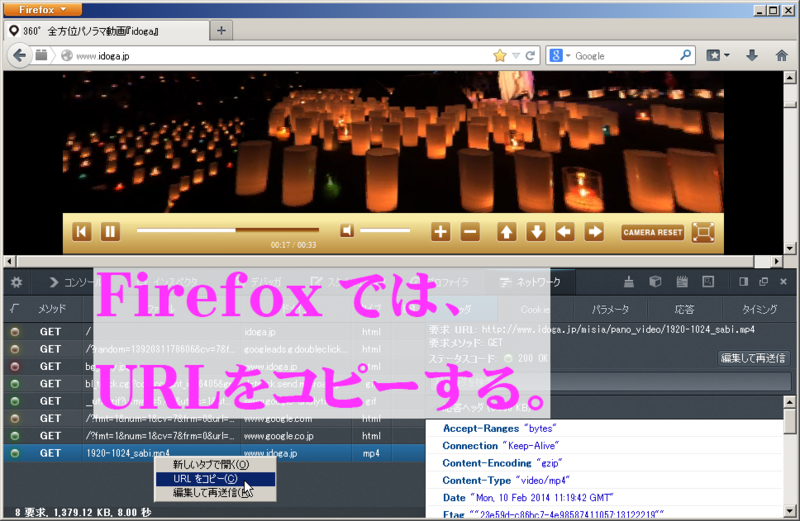Open URL bar history dropdown arrow

coord(516,56)
